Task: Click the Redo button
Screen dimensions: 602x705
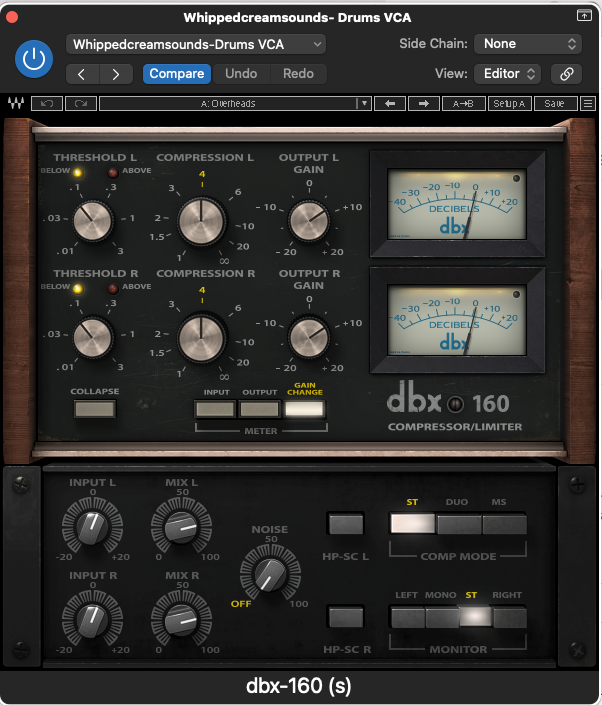Action: coord(298,74)
